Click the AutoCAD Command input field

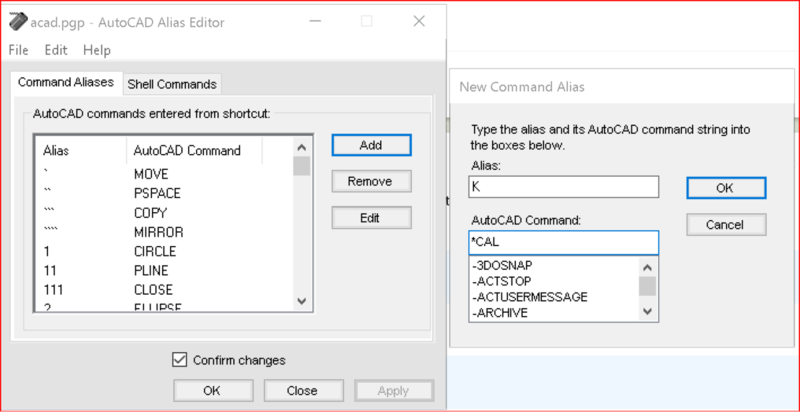(564, 243)
